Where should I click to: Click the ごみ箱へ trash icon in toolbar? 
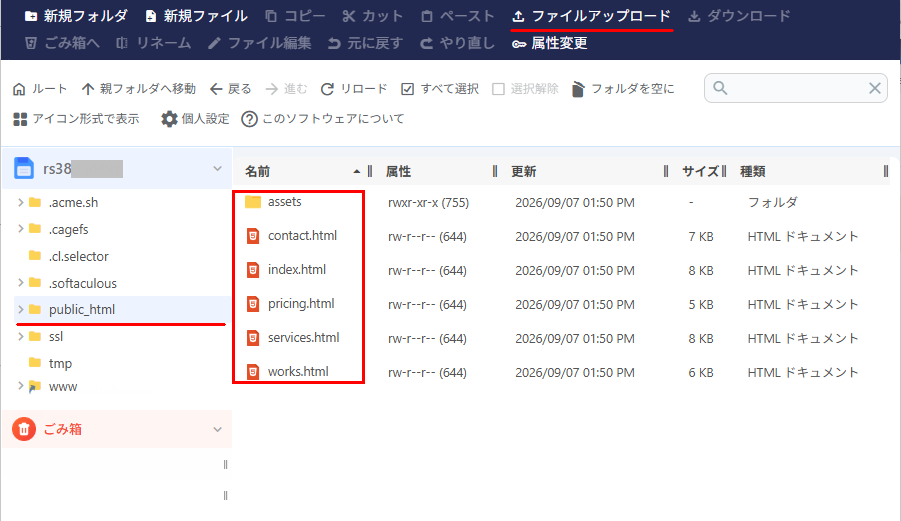coord(31,43)
